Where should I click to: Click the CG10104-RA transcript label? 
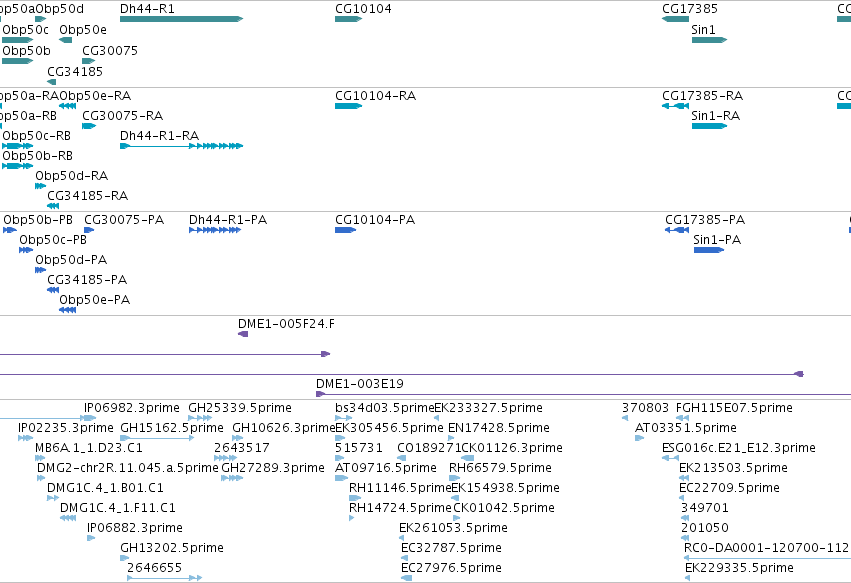[376, 96]
